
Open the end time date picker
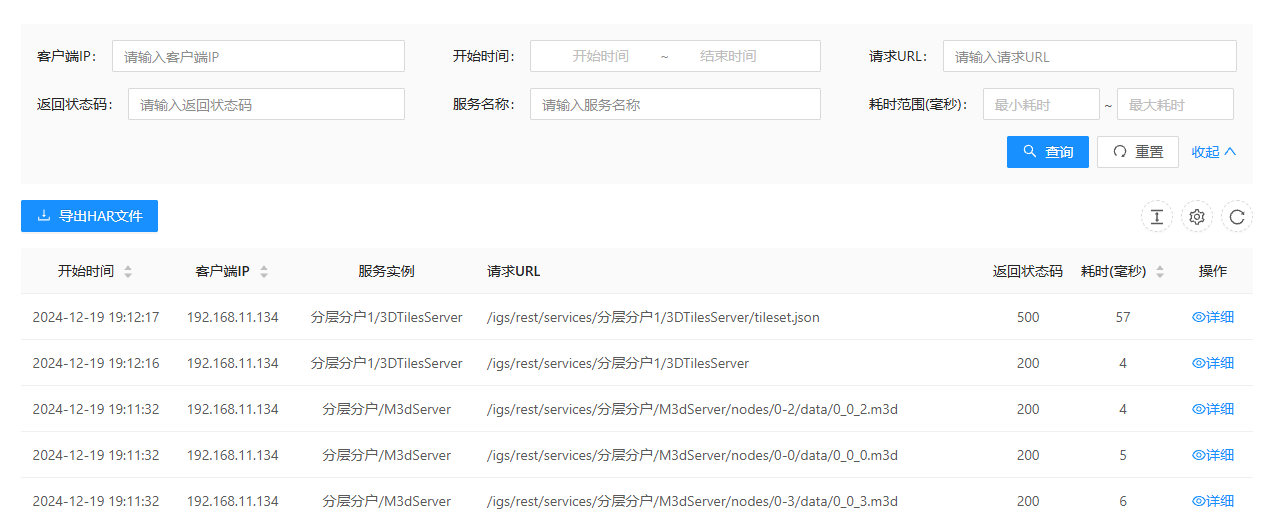[728, 57]
